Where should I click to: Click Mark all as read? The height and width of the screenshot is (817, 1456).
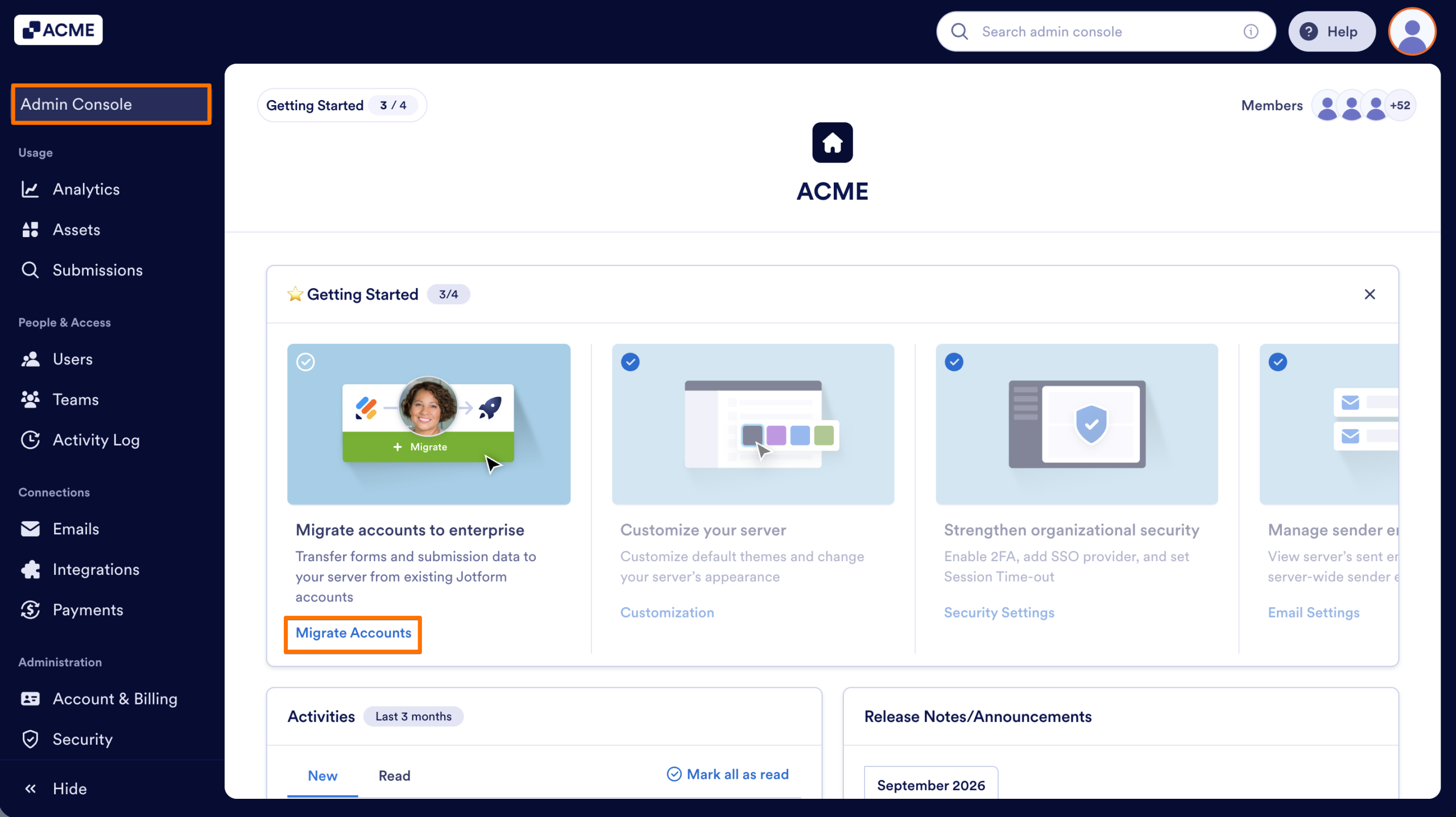point(728,775)
